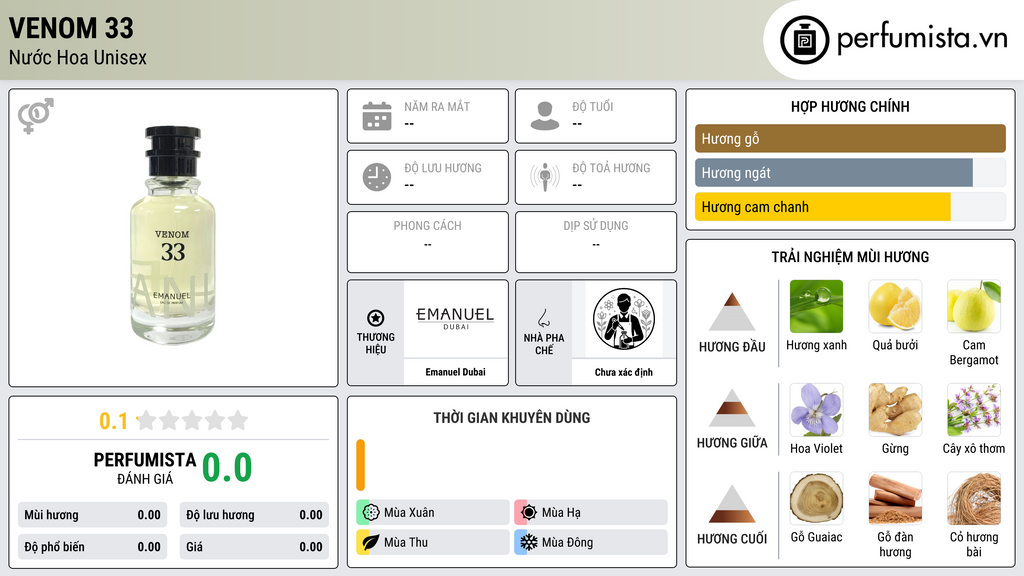Click the Độ tuổi label
The height and width of the screenshot is (576, 1024).
593,106
